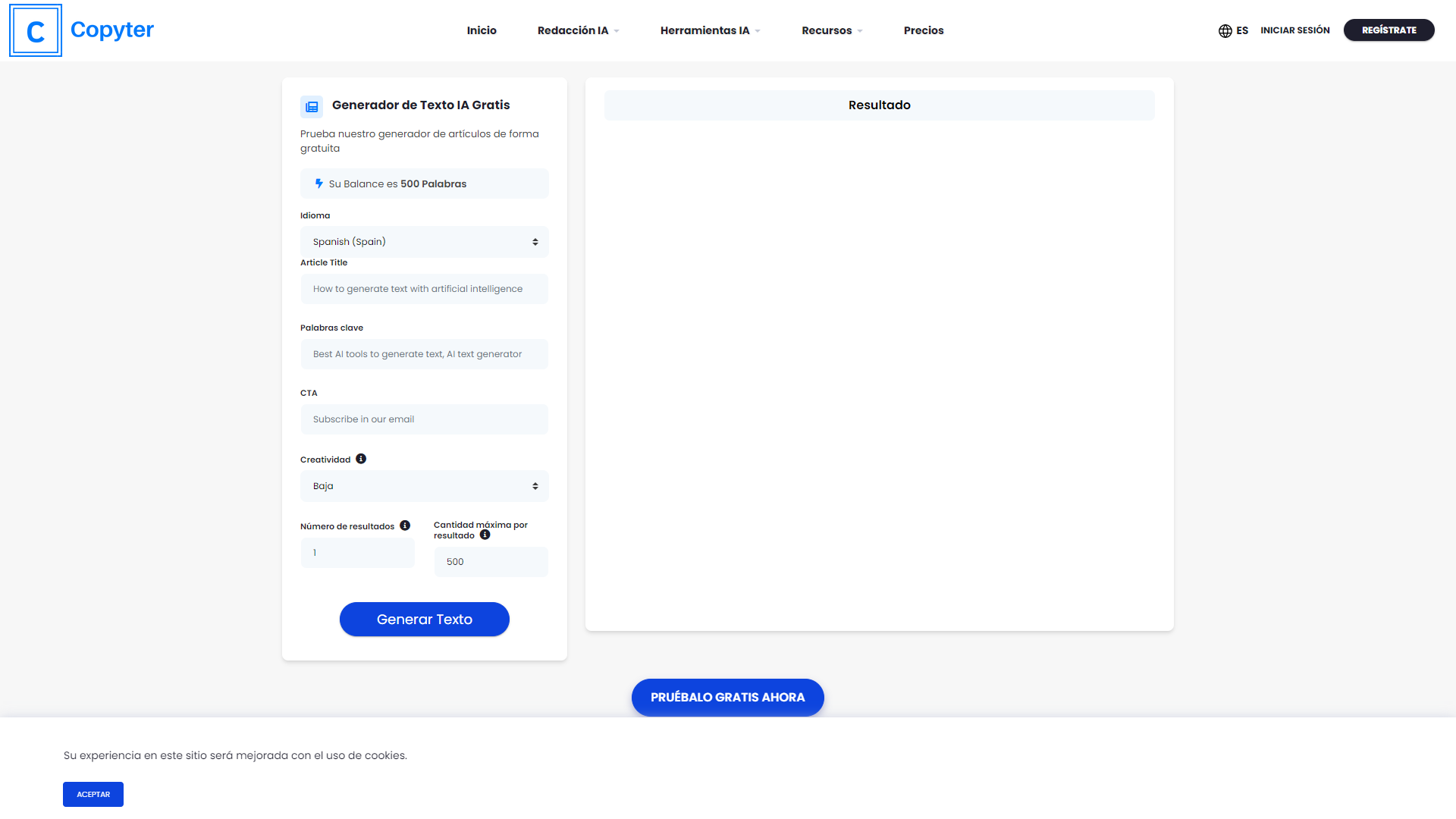Focus the Palabras clave input field

[425, 354]
